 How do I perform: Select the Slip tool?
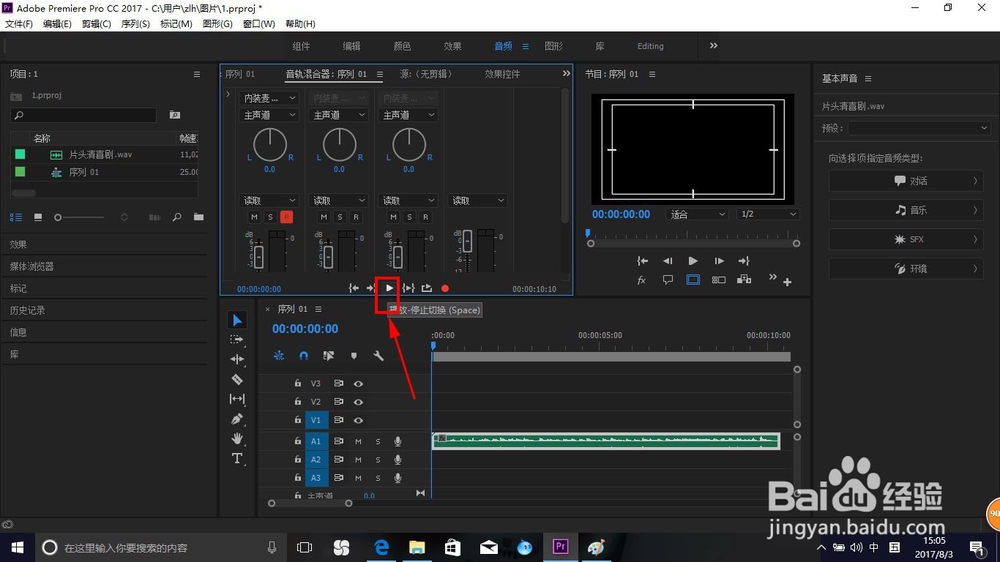[x=237, y=399]
